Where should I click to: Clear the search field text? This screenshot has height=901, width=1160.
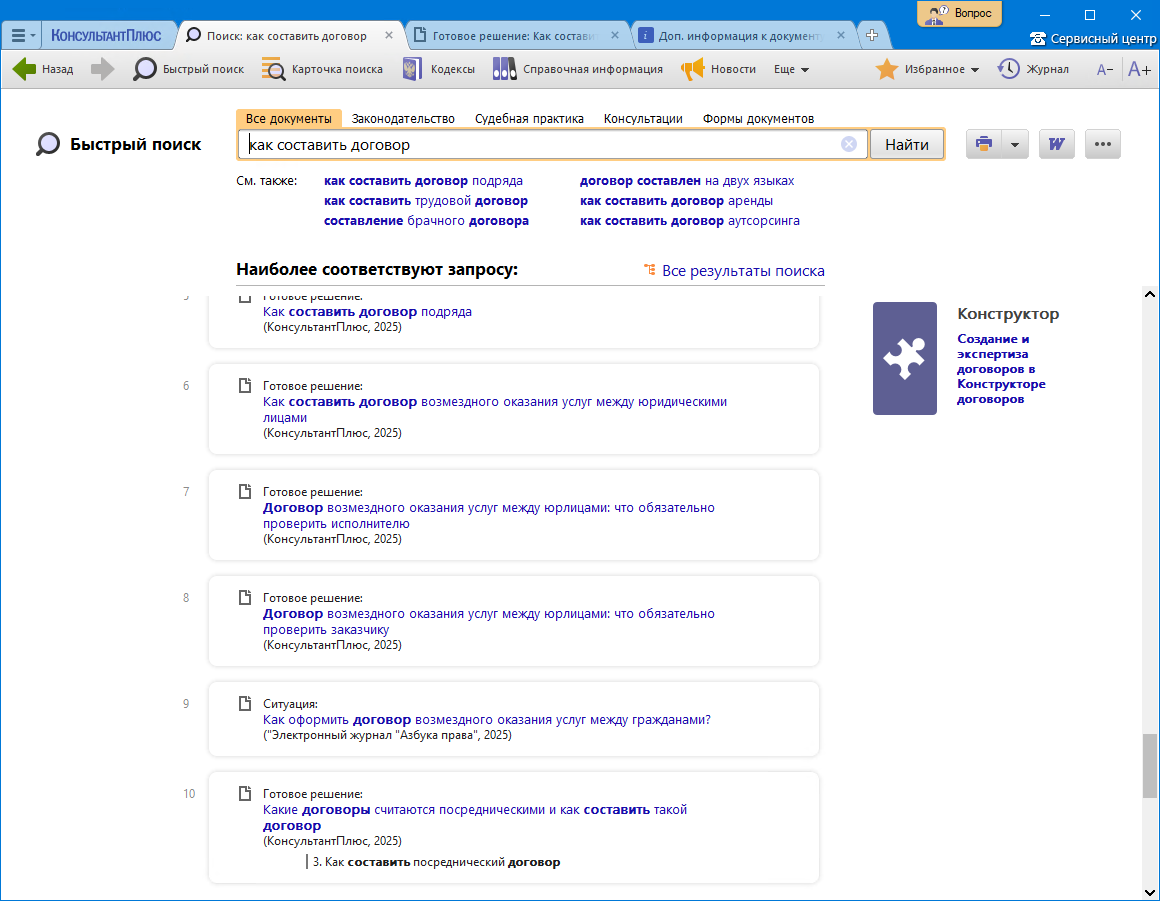pyautogui.click(x=849, y=144)
